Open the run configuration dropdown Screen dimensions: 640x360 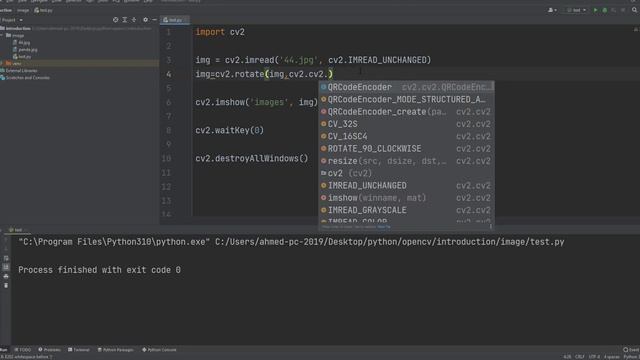coord(576,10)
